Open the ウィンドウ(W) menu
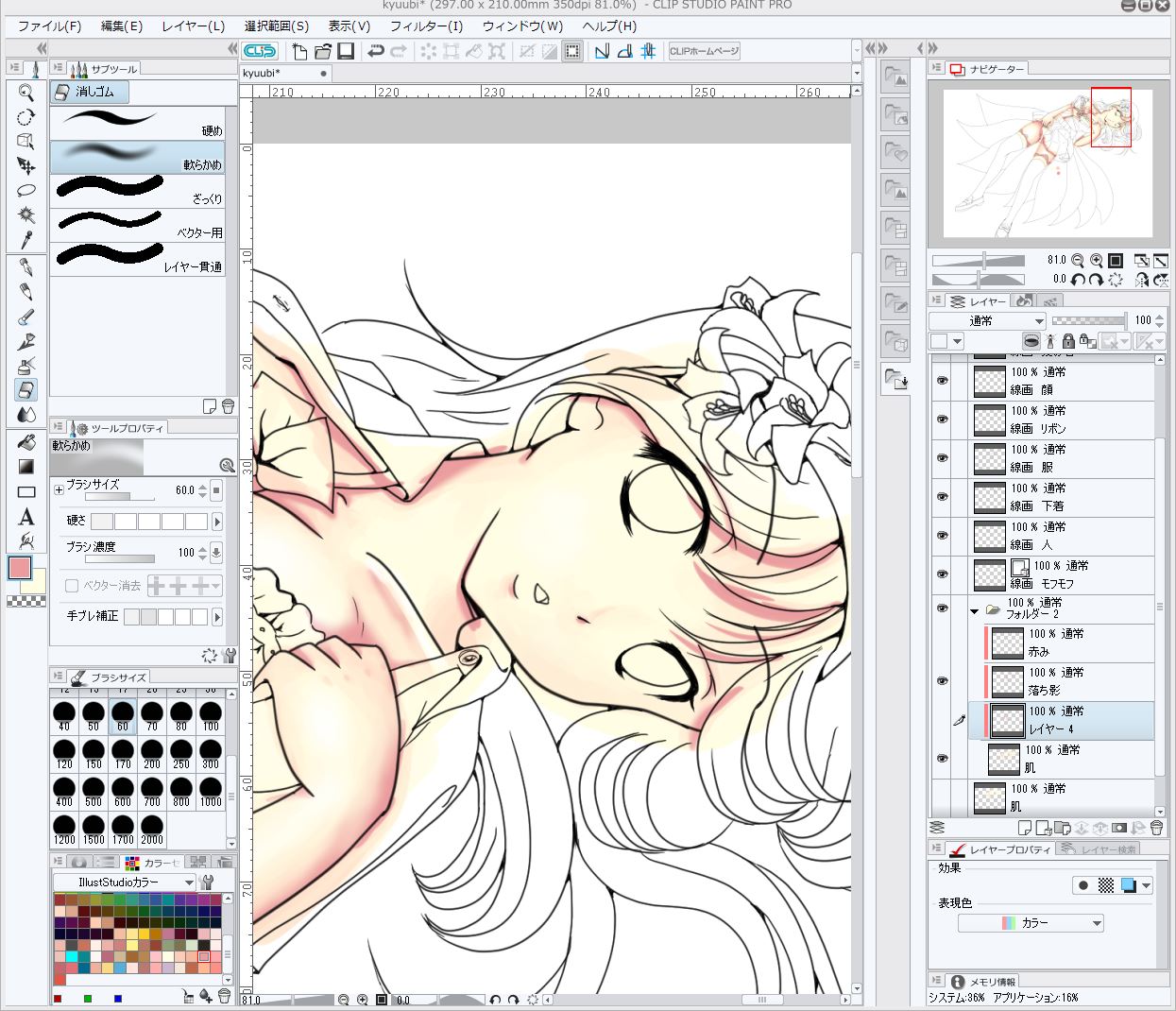 pyautogui.click(x=522, y=26)
